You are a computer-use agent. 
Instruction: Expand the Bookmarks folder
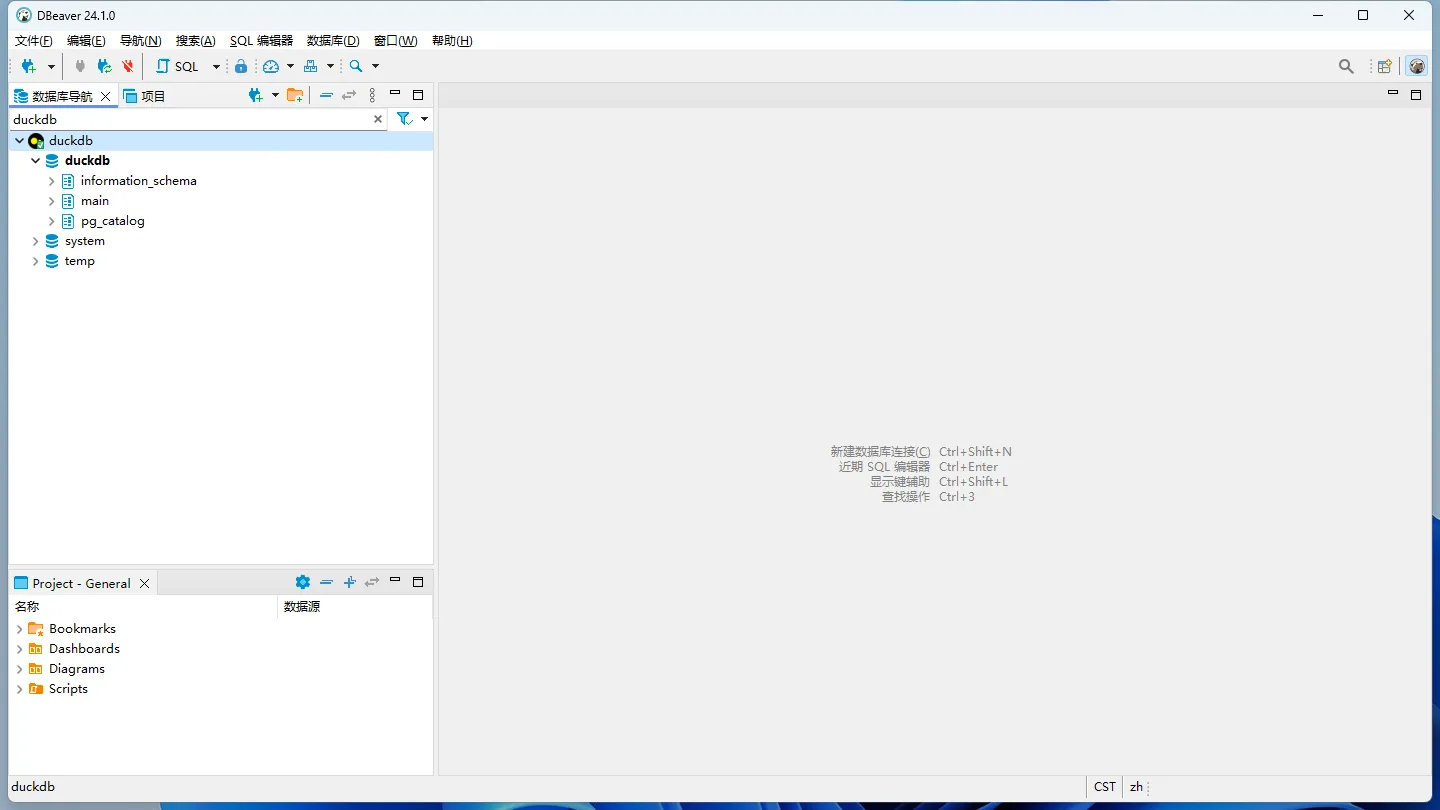pyautogui.click(x=19, y=629)
